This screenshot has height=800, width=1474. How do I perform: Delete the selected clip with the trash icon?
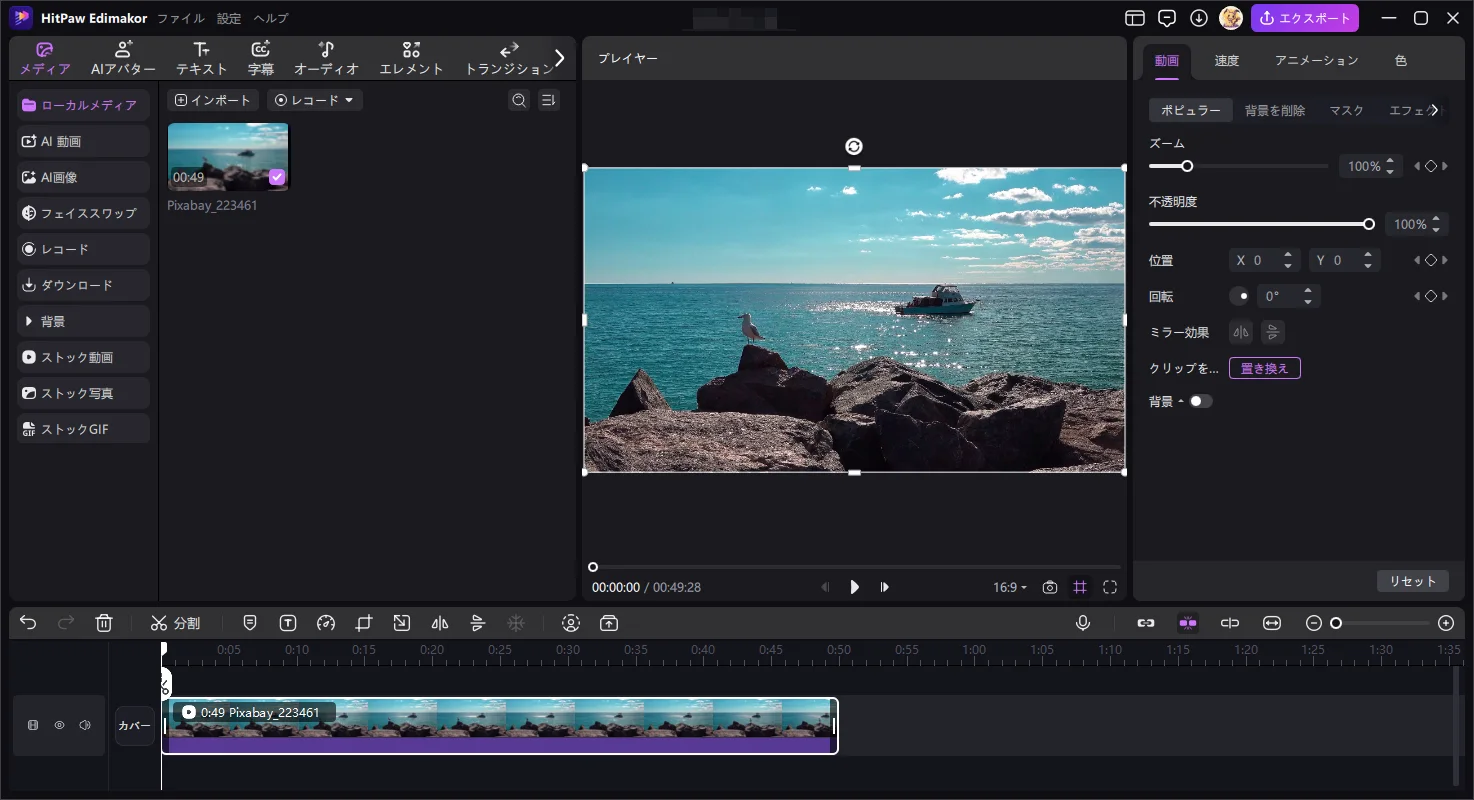(x=104, y=623)
